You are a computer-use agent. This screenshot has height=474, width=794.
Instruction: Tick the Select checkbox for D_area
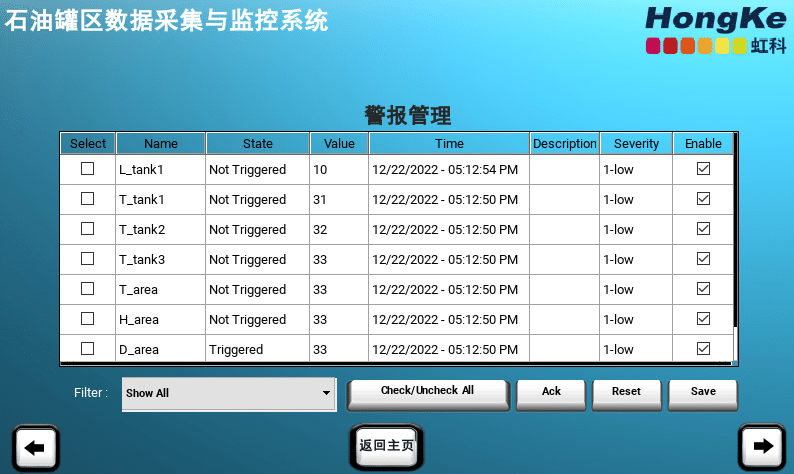pyautogui.click(x=88, y=349)
